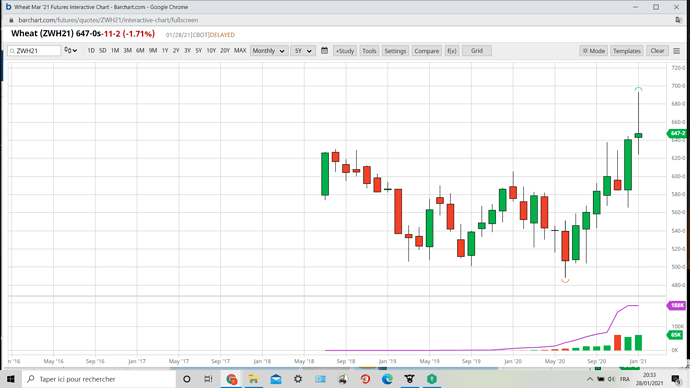Open Windows Settings gear in taskbar
Image resolution: width=690 pixels, height=388 pixels.
click(298, 379)
